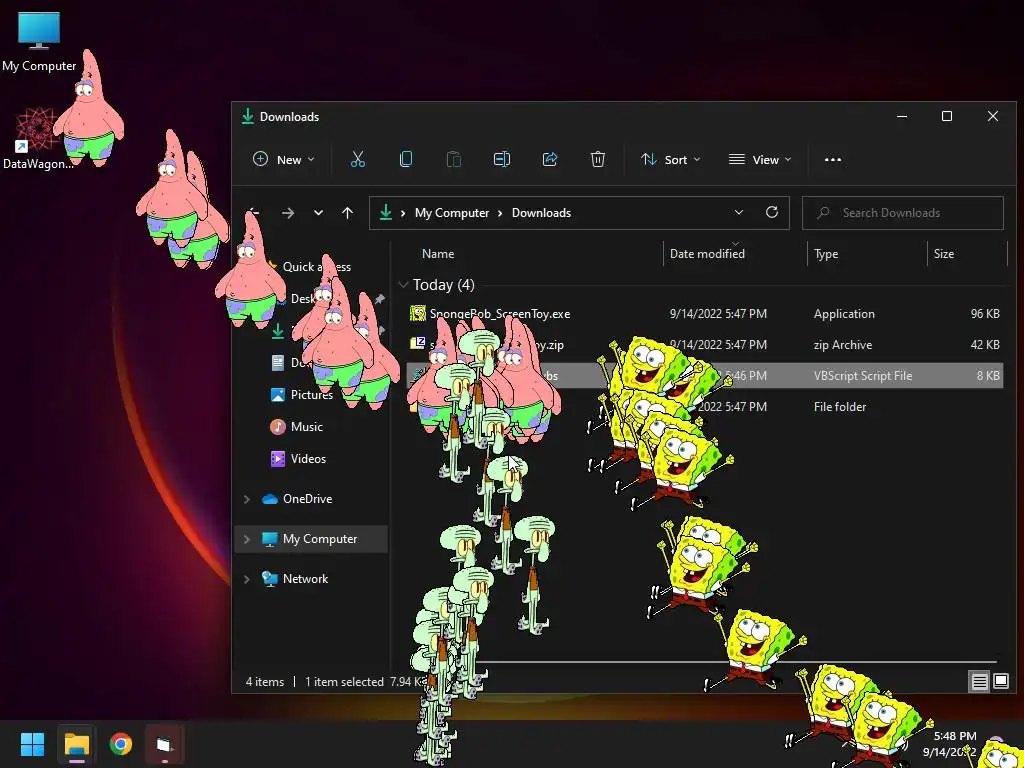Click My Computer breadcrumb in address bar
Screen dimensions: 1024x768
coord(452,213)
